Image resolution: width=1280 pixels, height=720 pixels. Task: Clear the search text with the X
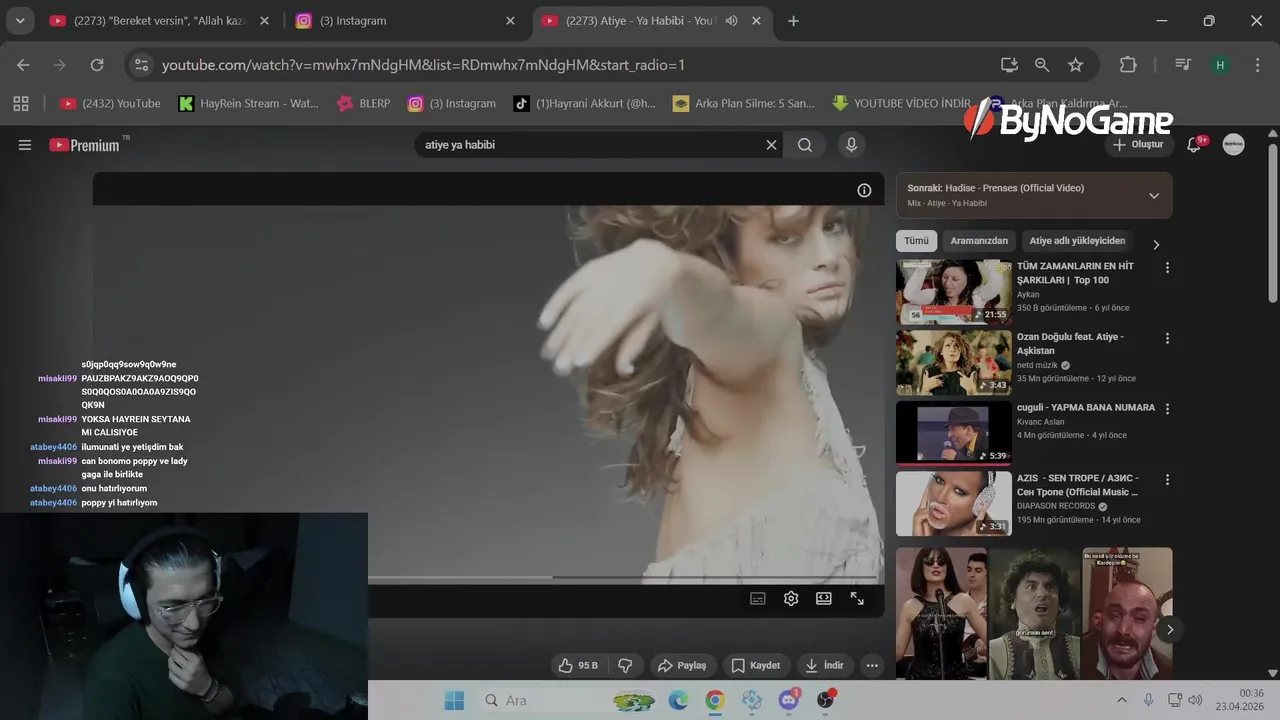pyautogui.click(x=771, y=145)
